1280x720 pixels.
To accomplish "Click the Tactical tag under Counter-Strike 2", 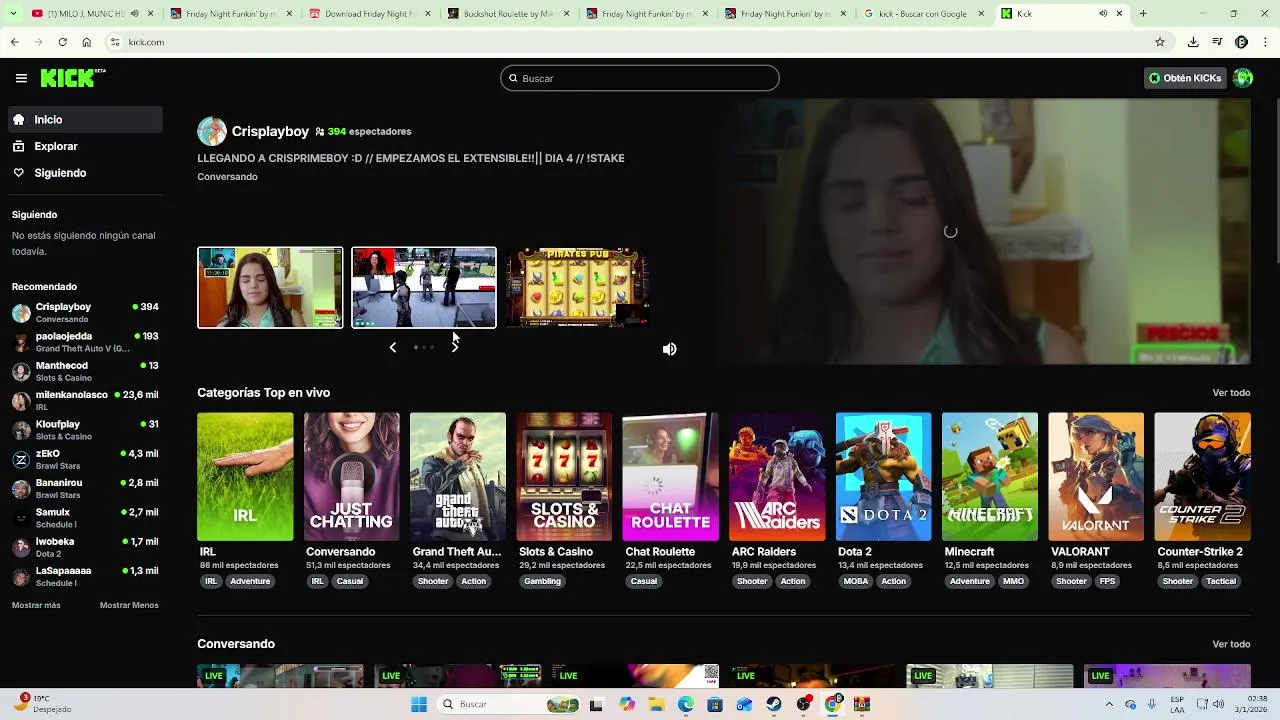I will coord(1221,581).
